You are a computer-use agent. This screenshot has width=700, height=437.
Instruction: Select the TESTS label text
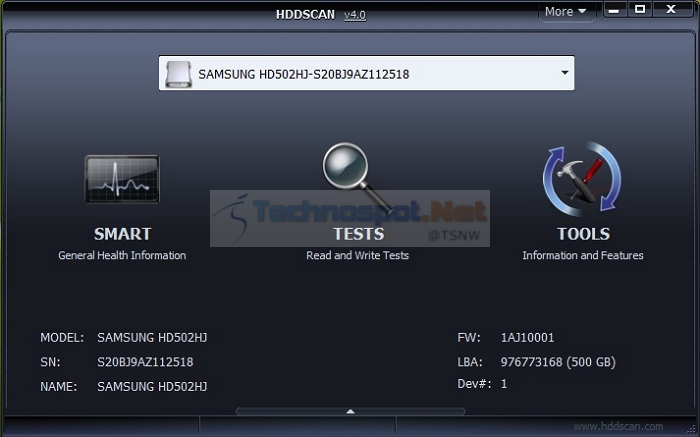(x=358, y=234)
